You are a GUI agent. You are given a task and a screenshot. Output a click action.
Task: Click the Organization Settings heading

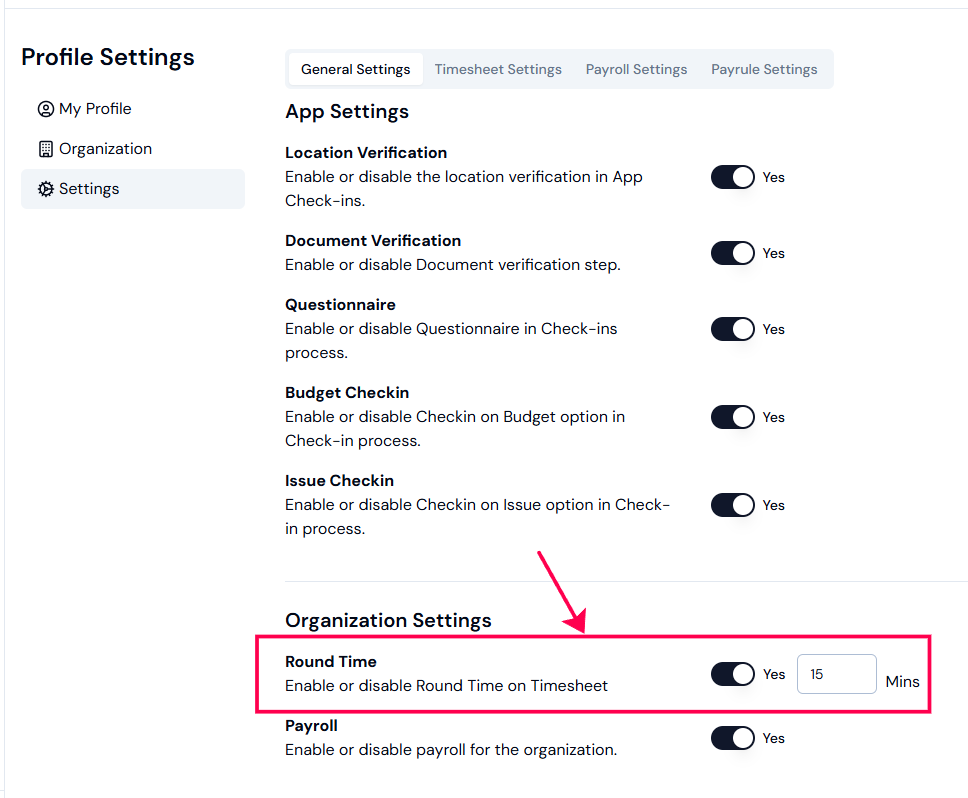click(x=388, y=620)
